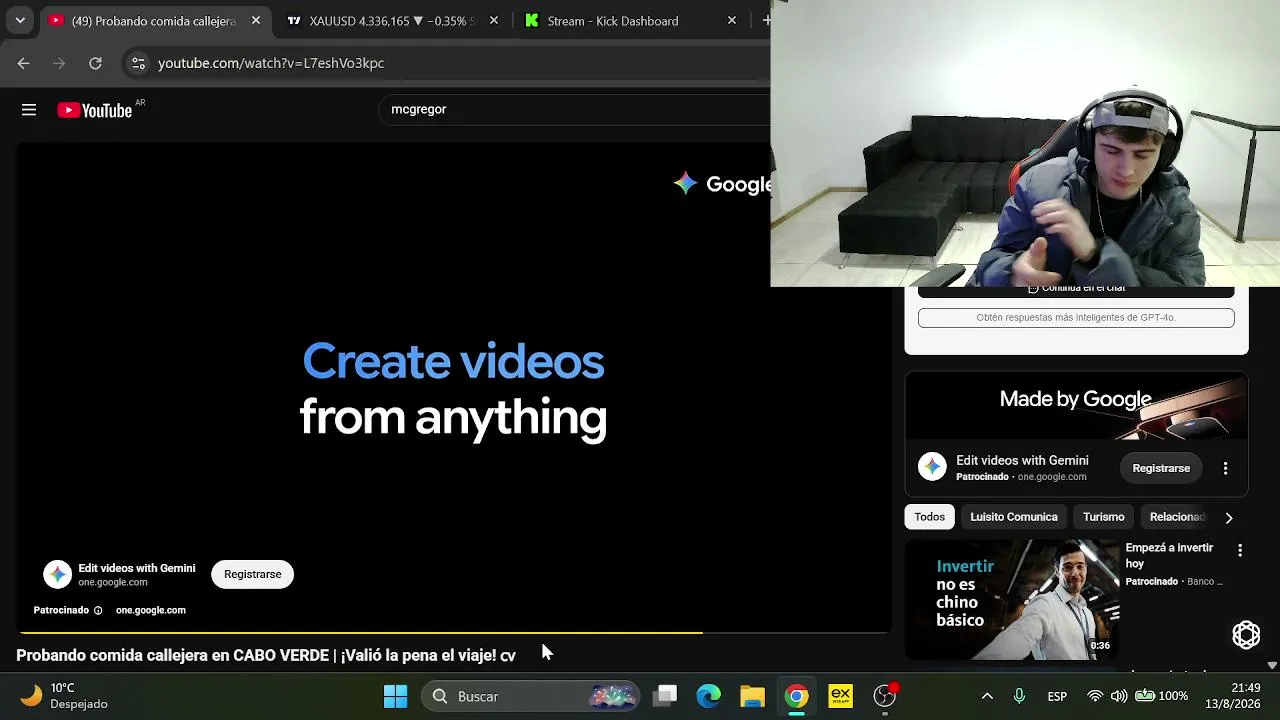This screenshot has width=1280, height=720.
Task: Switch the ESP keyboard language indicator
Action: (1057, 696)
